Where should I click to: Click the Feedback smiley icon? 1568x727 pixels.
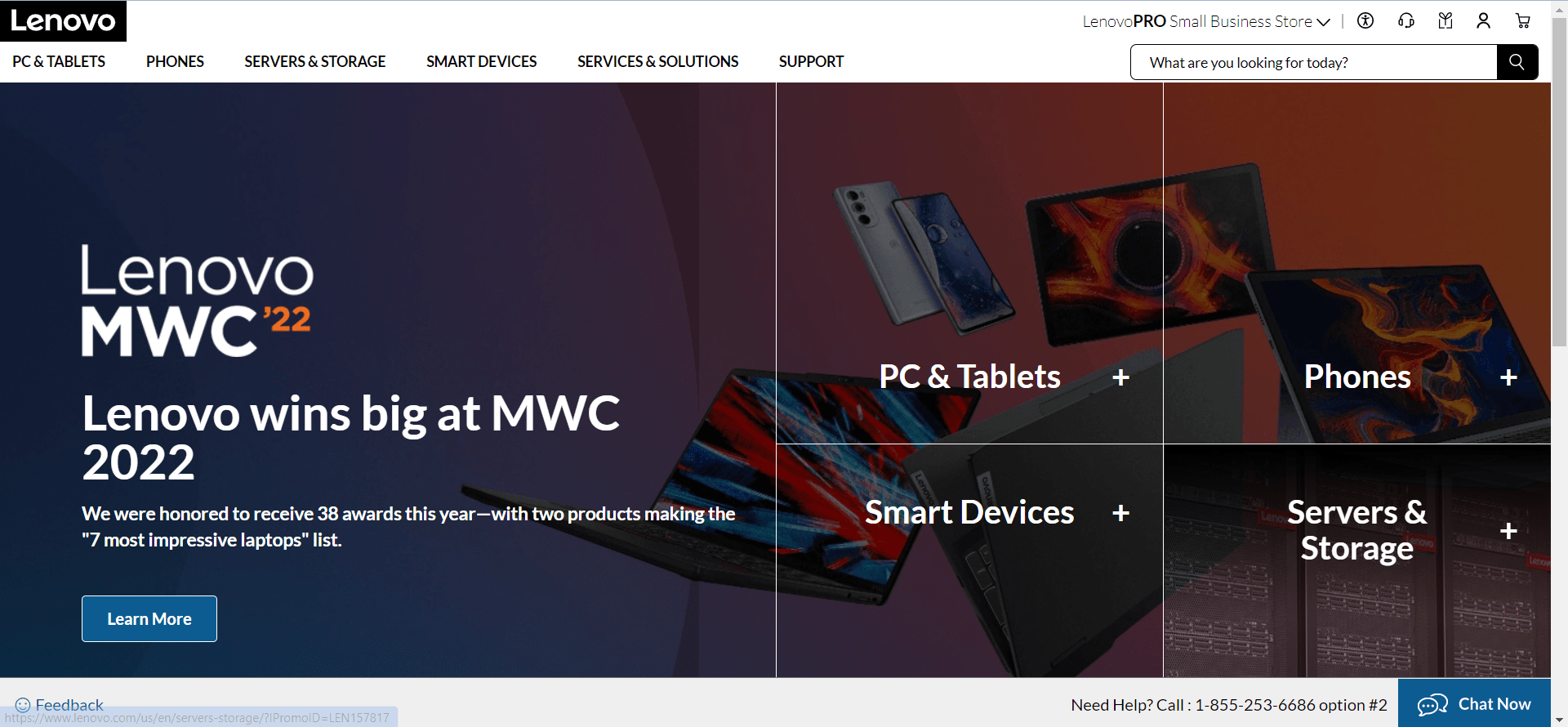23,704
